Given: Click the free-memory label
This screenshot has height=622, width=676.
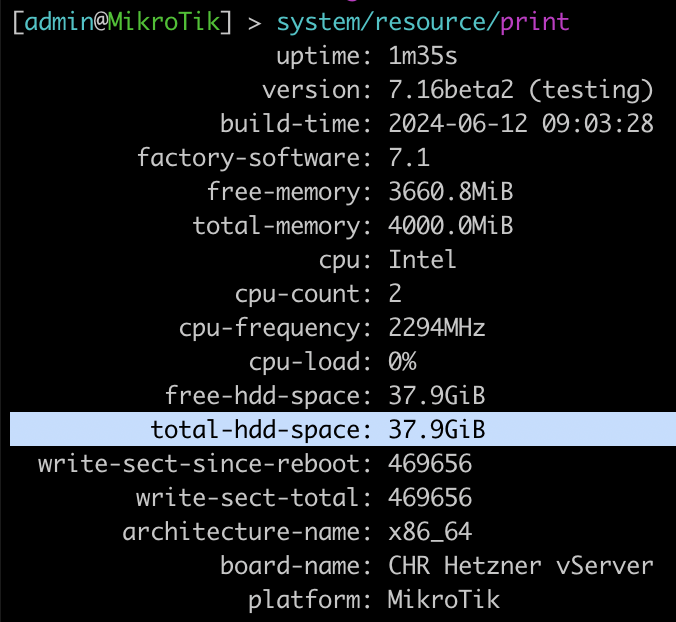Looking at the screenshot, I should (289, 193).
